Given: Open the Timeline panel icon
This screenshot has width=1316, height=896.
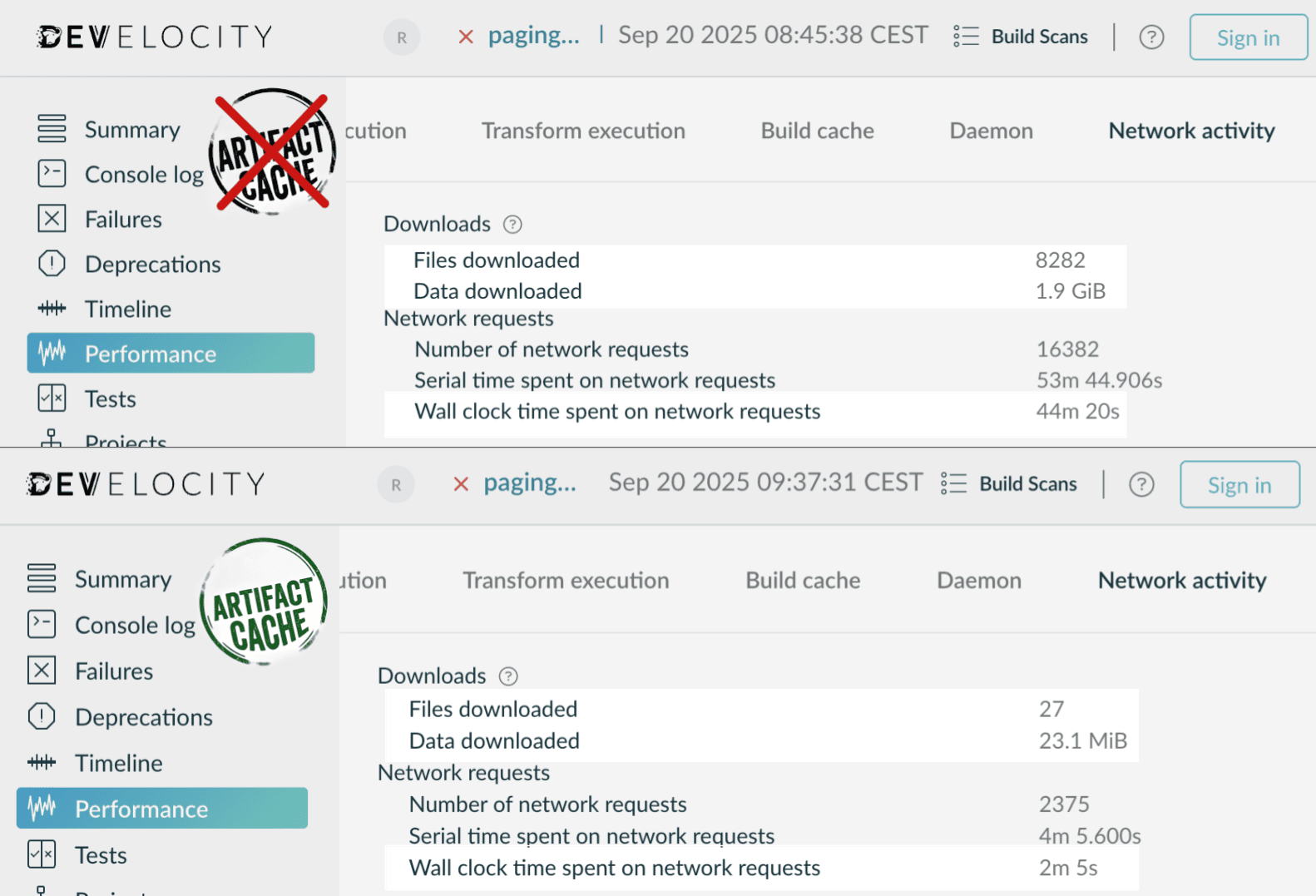Looking at the screenshot, I should (x=52, y=309).
